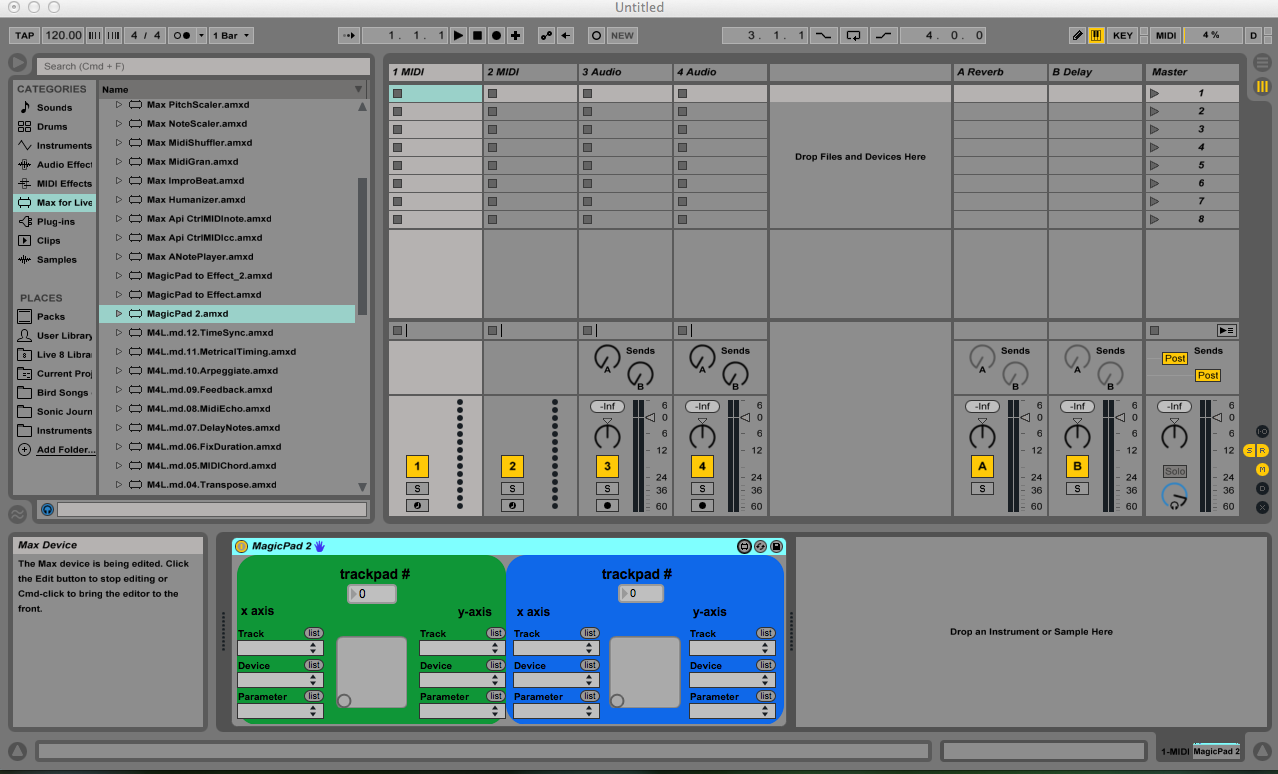Toggle the loop switch in the transport
This screenshot has height=774, width=1278.
[x=853, y=35]
